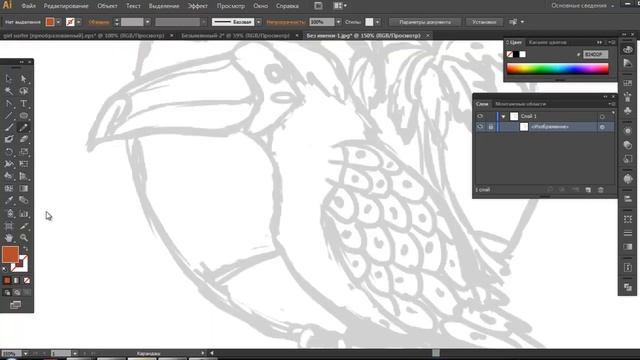
Task: Select the Pencil tool
Action: (x=24, y=128)
